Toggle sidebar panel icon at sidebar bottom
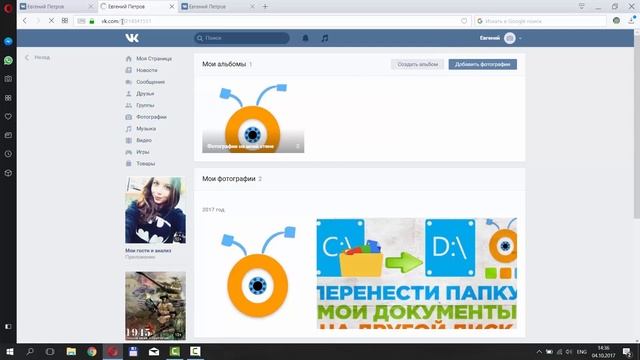The height and width of the screenshot is (360, 640). point(8,327)
